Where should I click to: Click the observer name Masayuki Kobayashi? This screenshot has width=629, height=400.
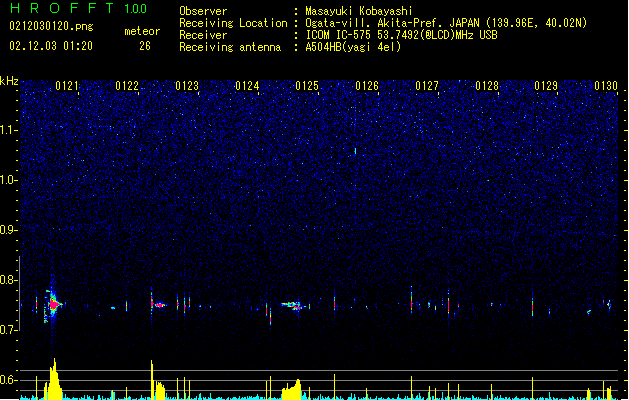359,11
